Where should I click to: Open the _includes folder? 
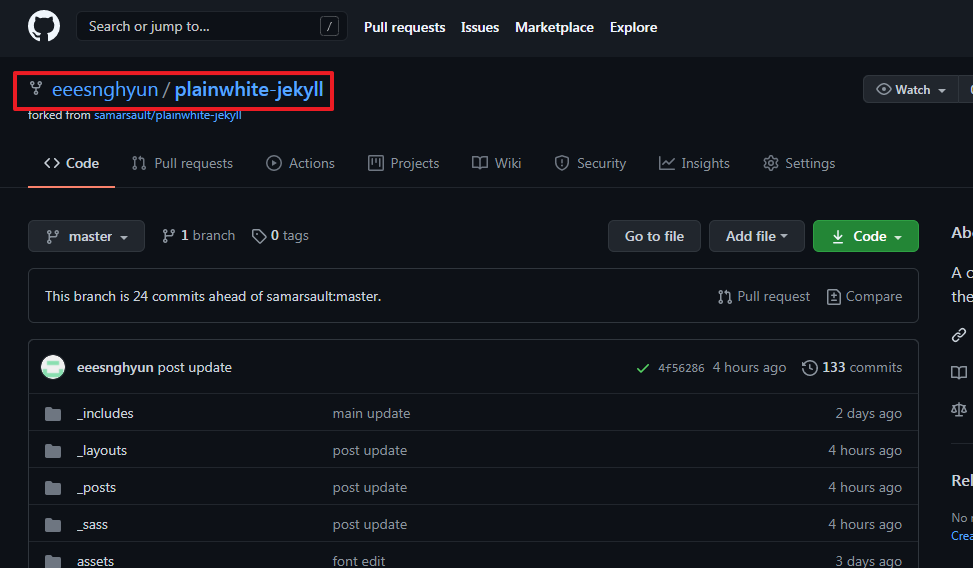point(105,413)
